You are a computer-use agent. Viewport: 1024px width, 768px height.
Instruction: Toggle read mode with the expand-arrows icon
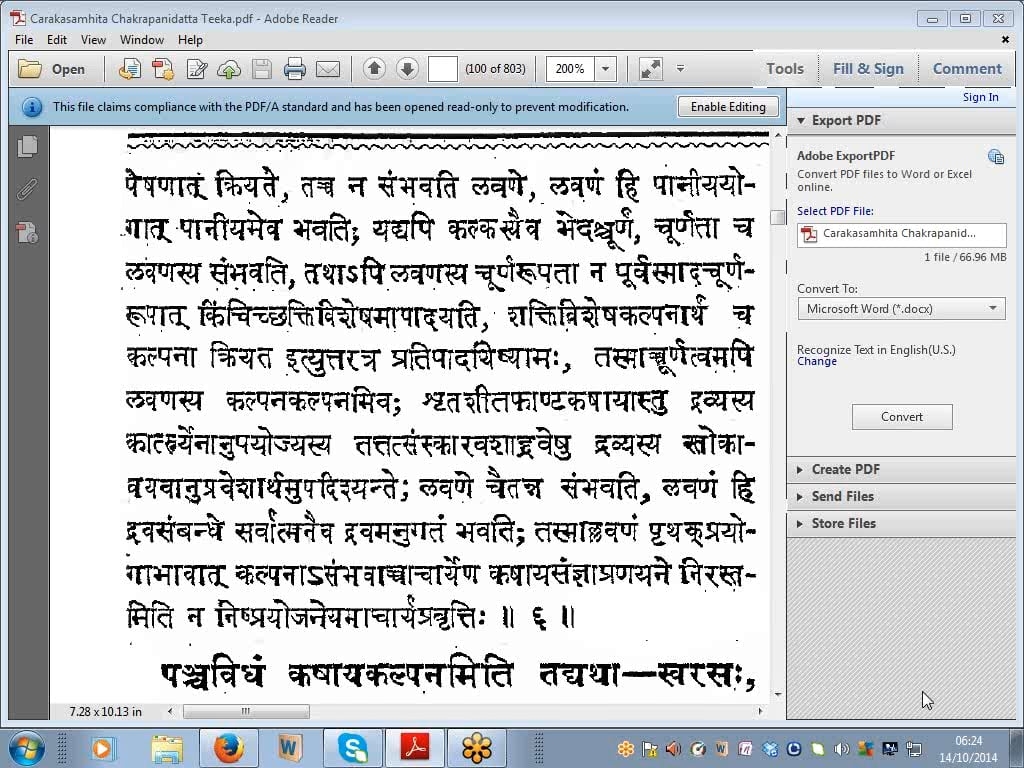[x=650, y=69]
